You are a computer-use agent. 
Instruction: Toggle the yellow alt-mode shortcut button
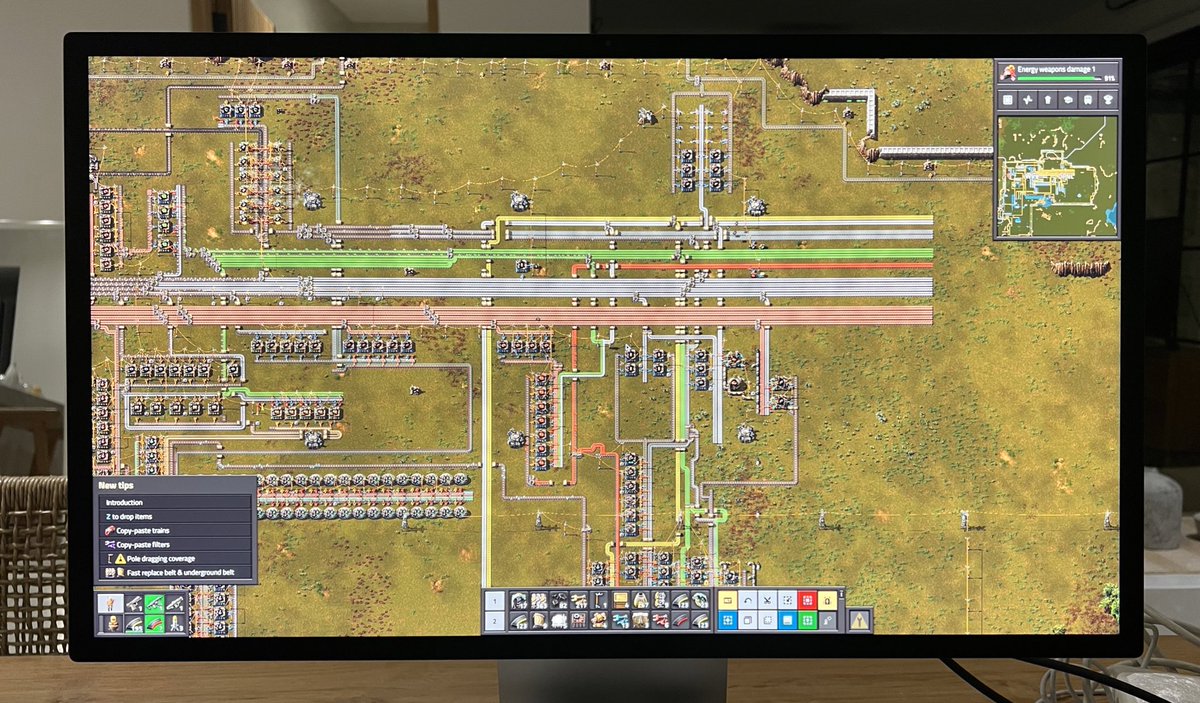[727, 600]
